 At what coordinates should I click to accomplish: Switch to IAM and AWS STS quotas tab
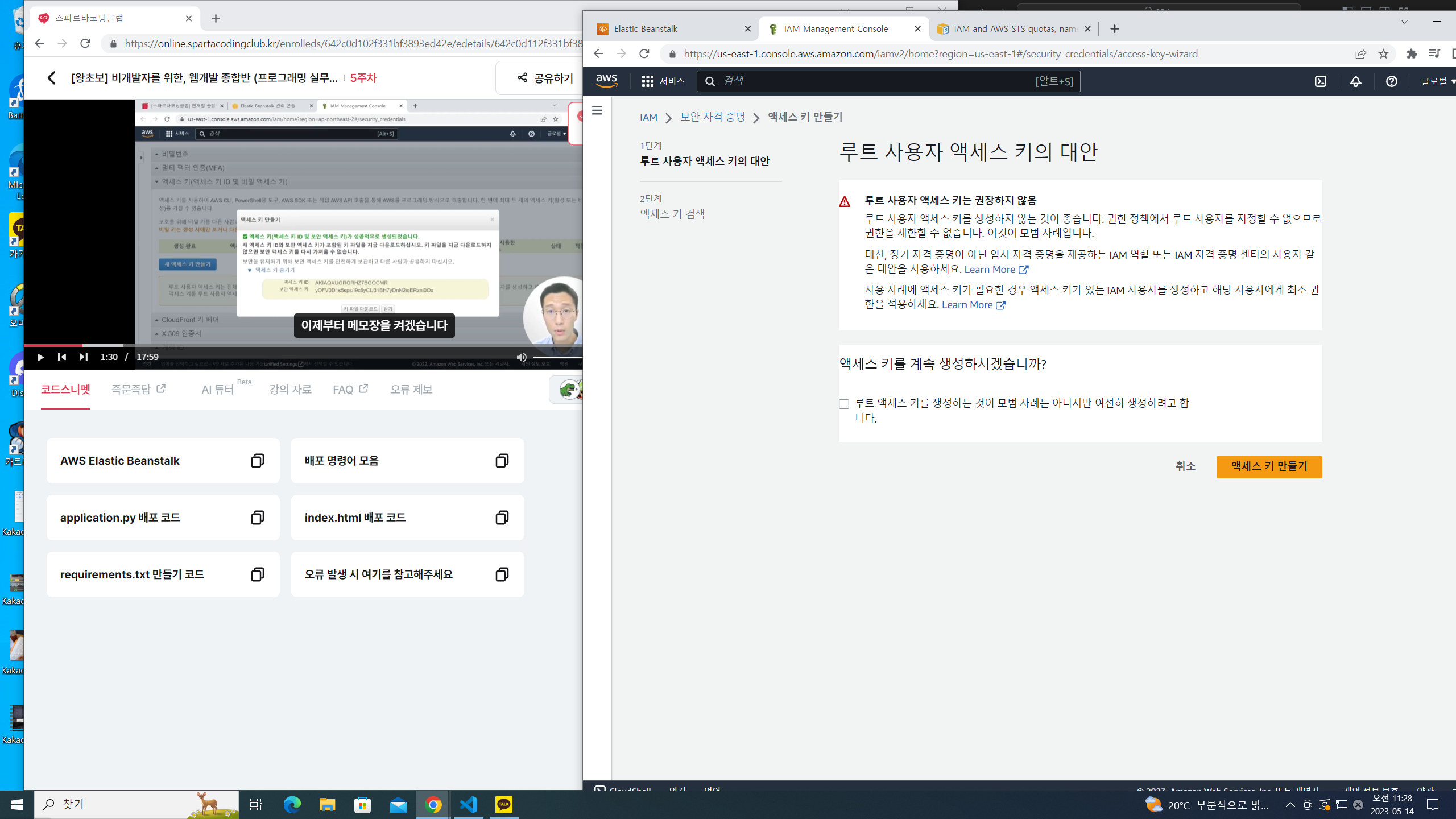click(x=1014, y=28)
